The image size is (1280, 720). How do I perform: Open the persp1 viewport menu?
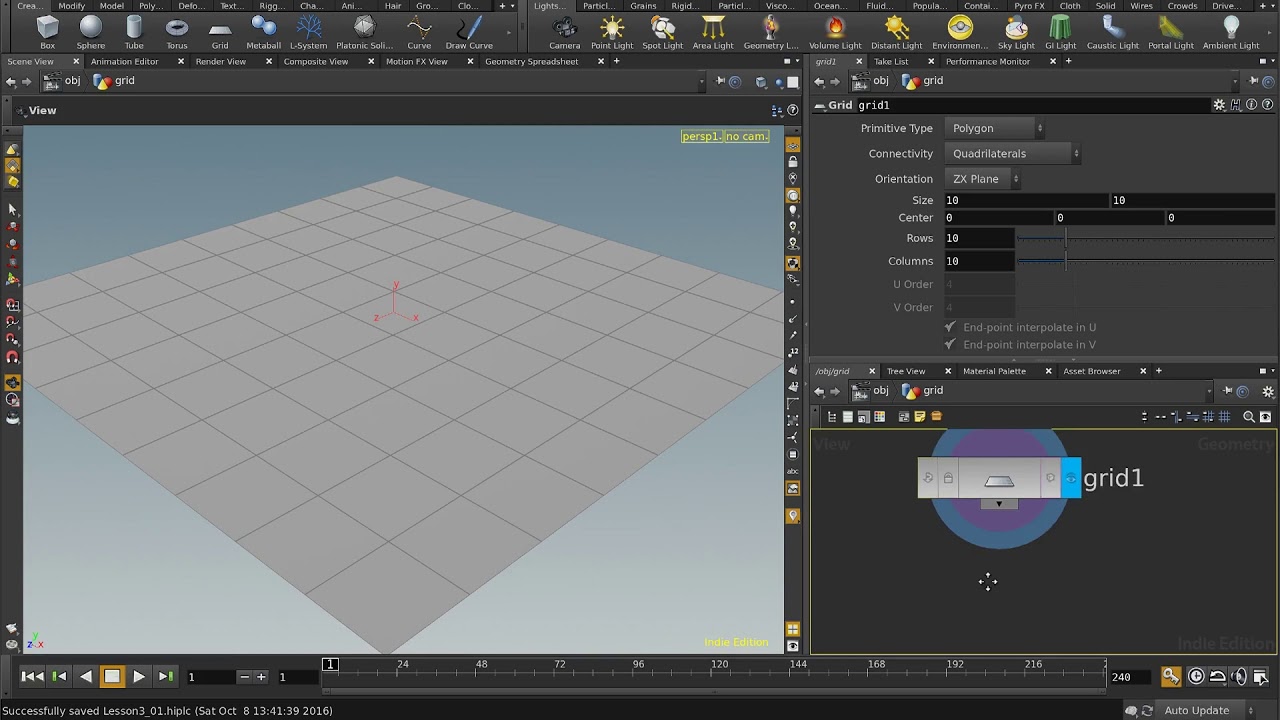pos(701,136)
